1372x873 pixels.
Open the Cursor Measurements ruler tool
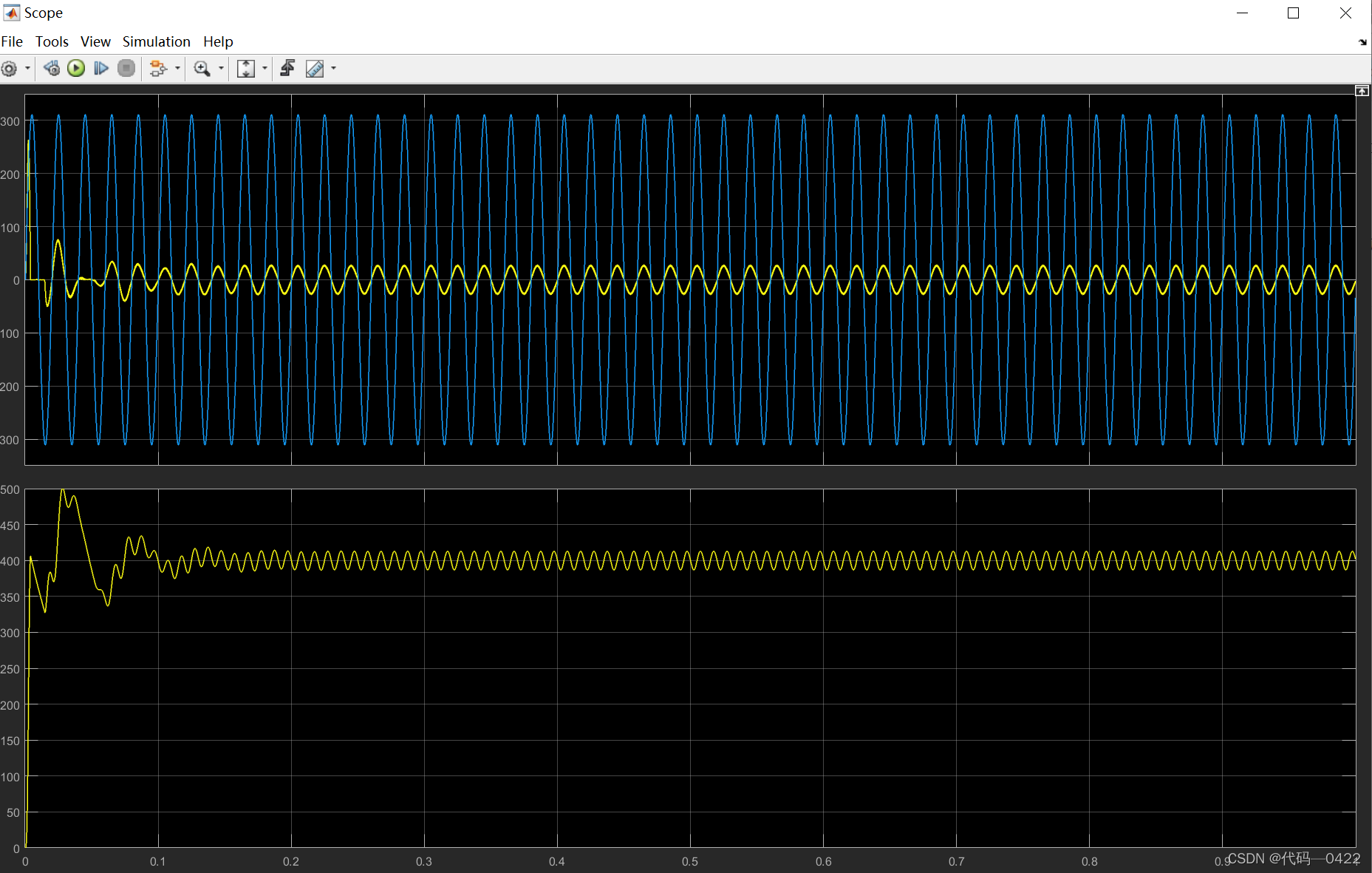tap(315, 69)
